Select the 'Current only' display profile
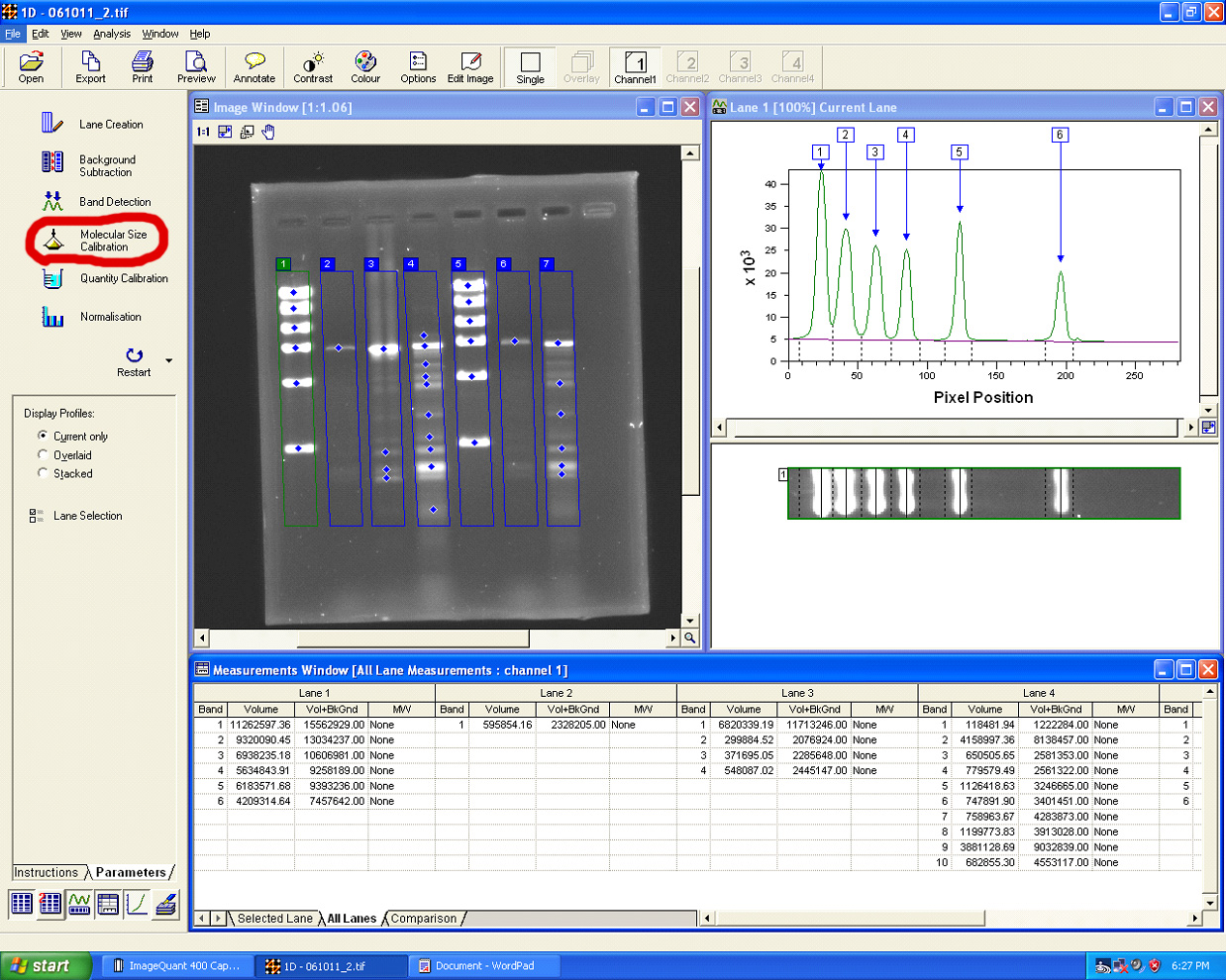 (x=43, y=436)
